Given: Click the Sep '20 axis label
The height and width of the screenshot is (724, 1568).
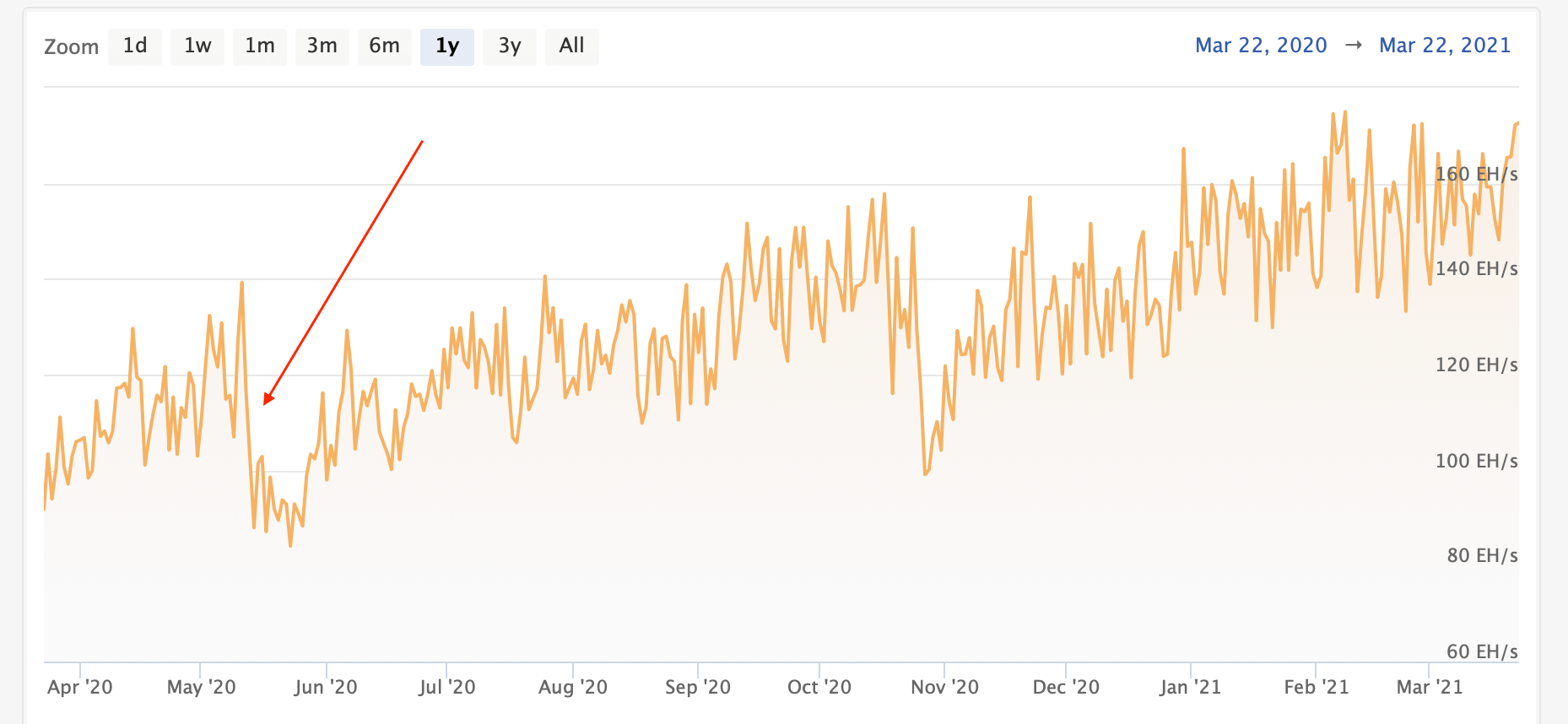Looking at the screenshot, I should tap(698, 687).
